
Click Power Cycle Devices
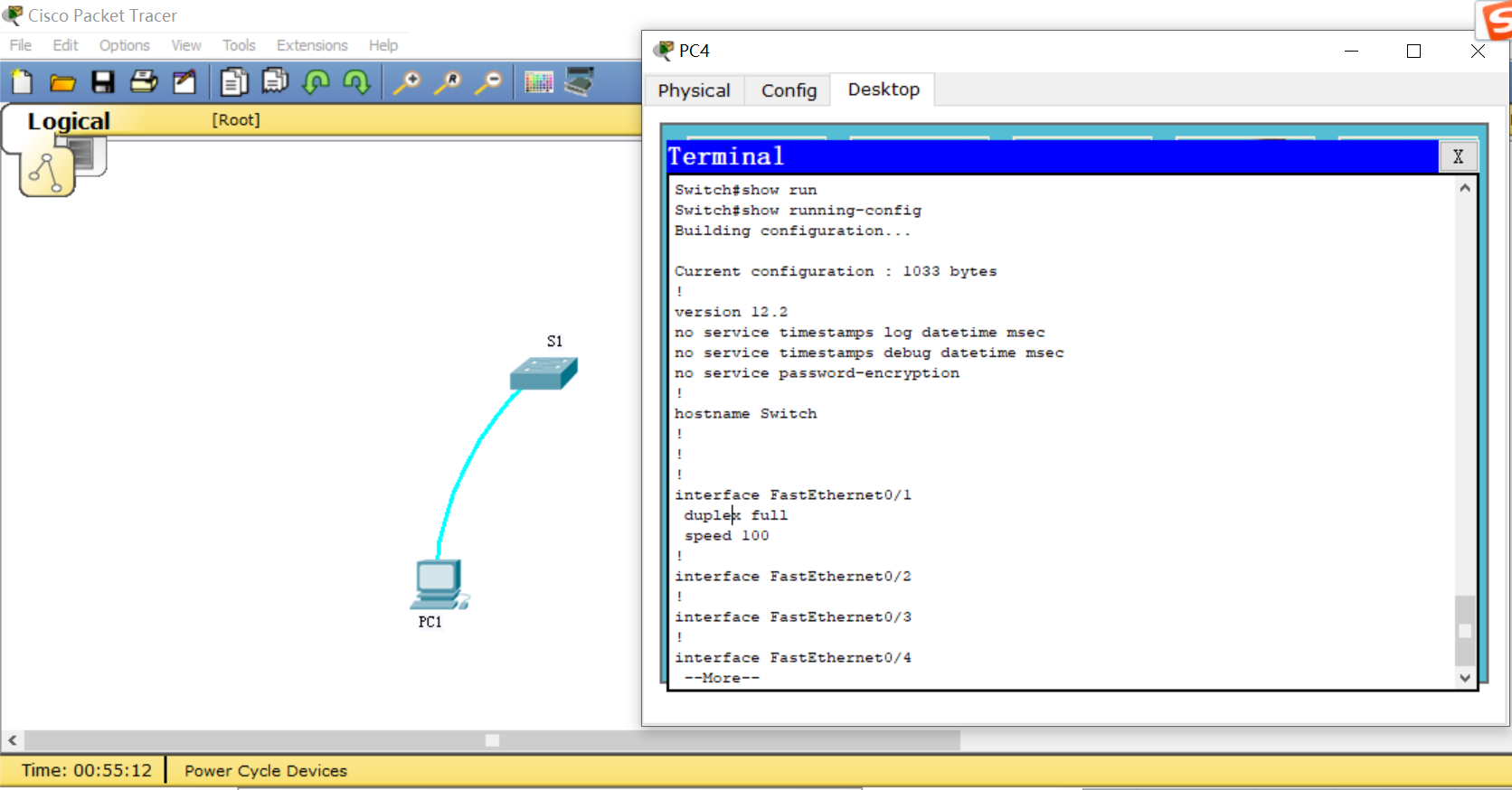pyautogui.click(x=266, y=771)
